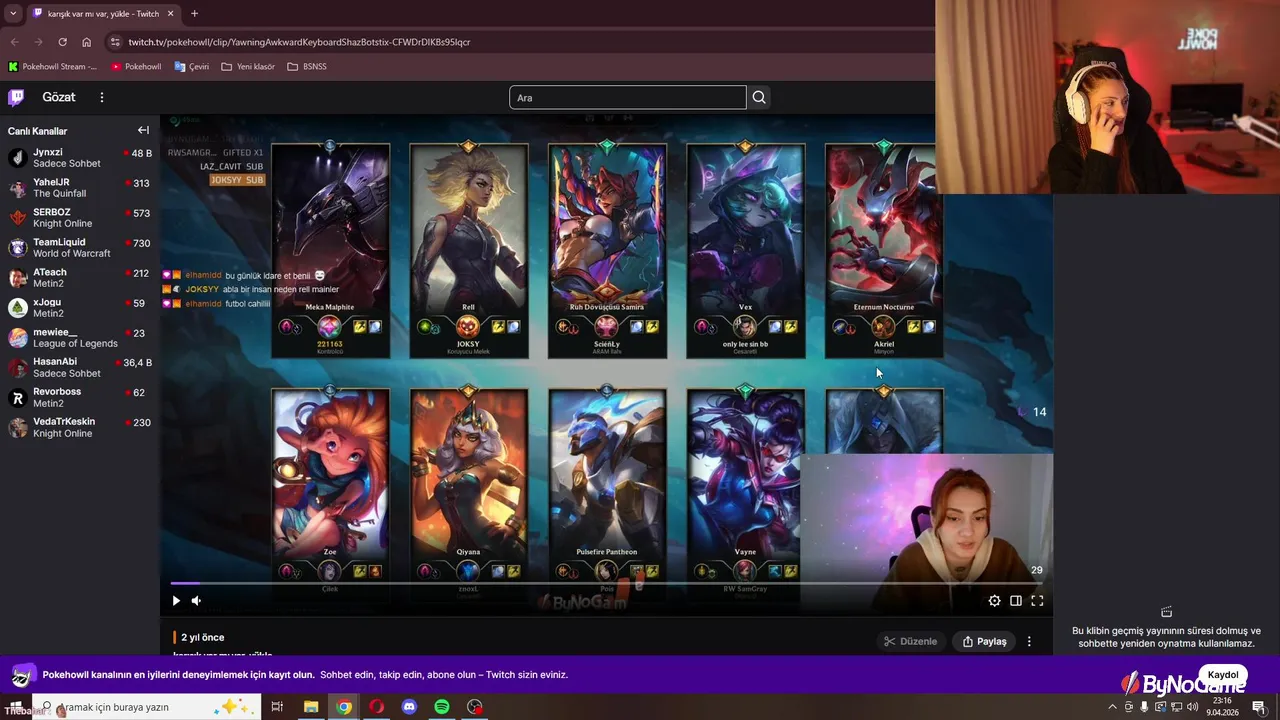Image resolution: width=1280 pixels, height=720 pixels.
Task: Select SERBOZ channel in sidebar
Action: 80,218
